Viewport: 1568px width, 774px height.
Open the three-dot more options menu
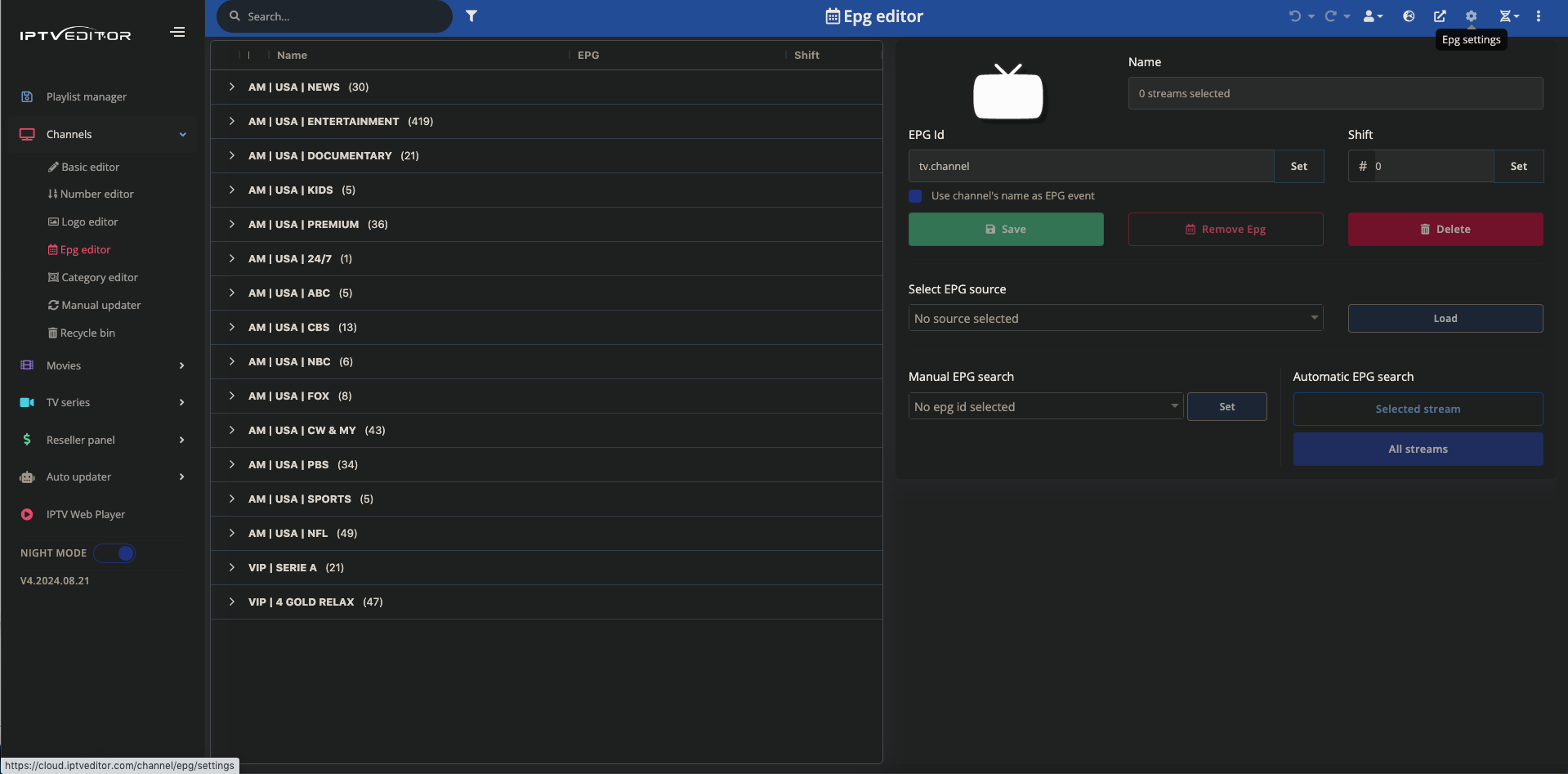[x=1539, y=16]
